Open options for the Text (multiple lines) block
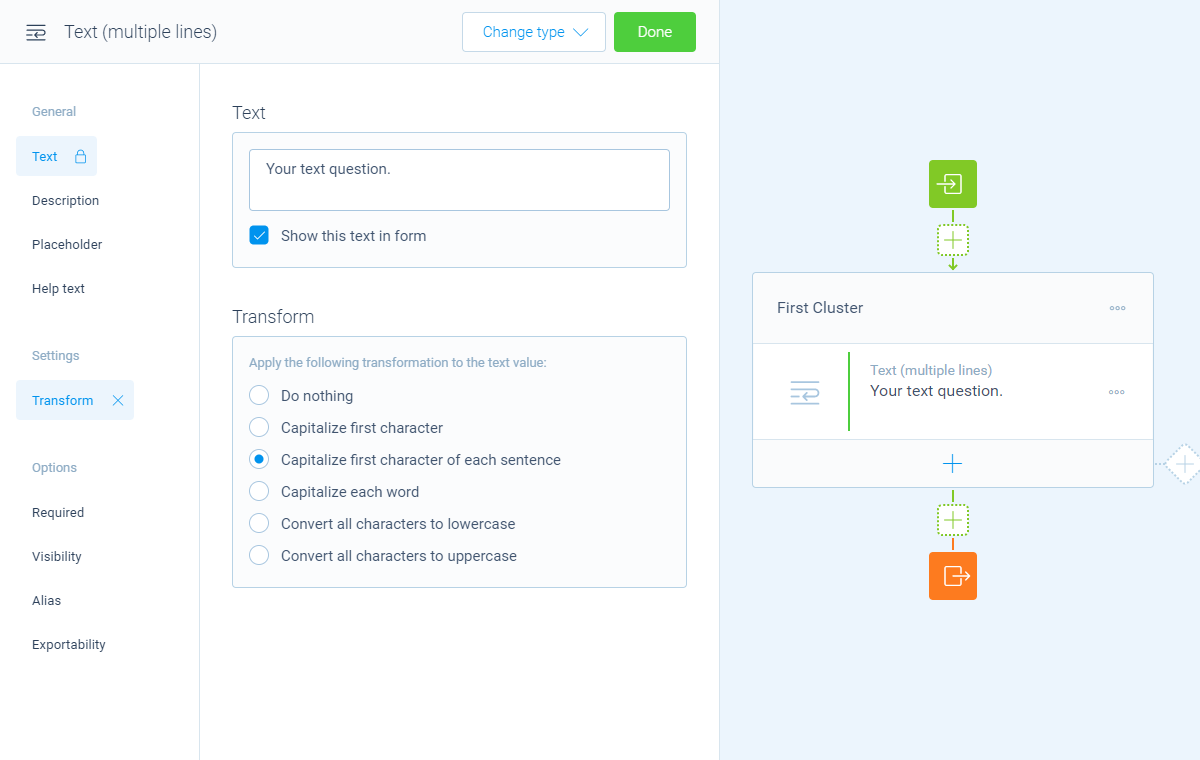Image resolution: width=1200 pixels, height=760 pixels. coord(1117,392)
